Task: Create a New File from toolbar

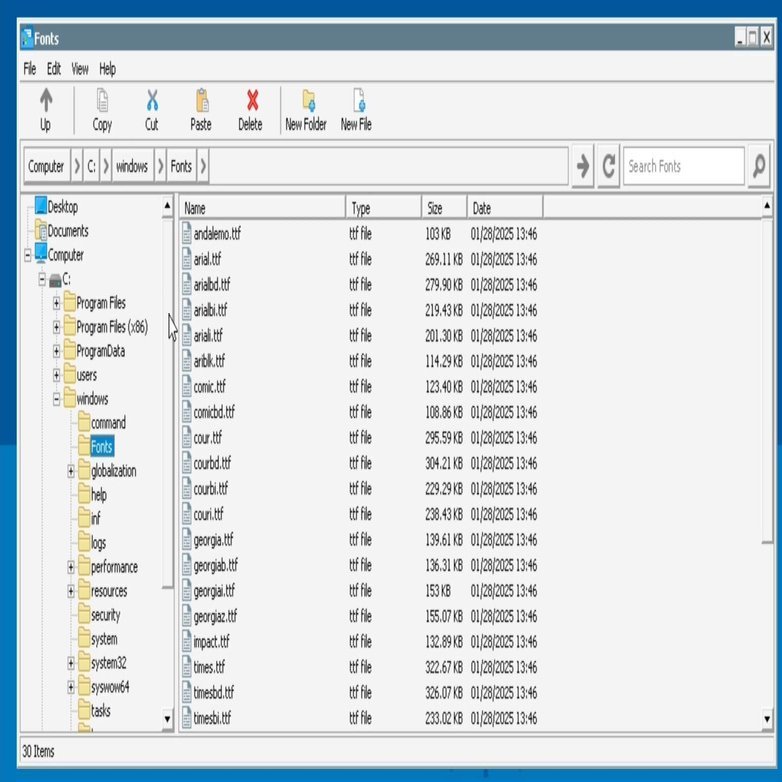Action: [x=359, y=100]
